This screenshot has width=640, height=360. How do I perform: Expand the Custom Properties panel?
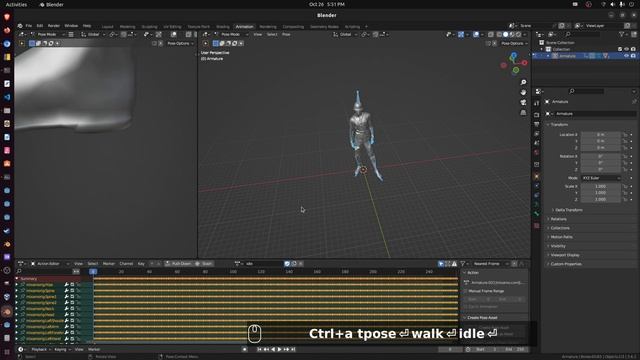pyautogui.click(x=566, y=264)
